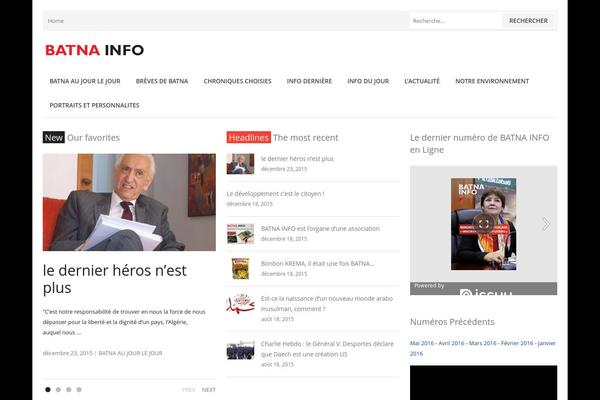Click the featured photo of man holding papers
Viewport: 600px width, 400px height.
129,202
